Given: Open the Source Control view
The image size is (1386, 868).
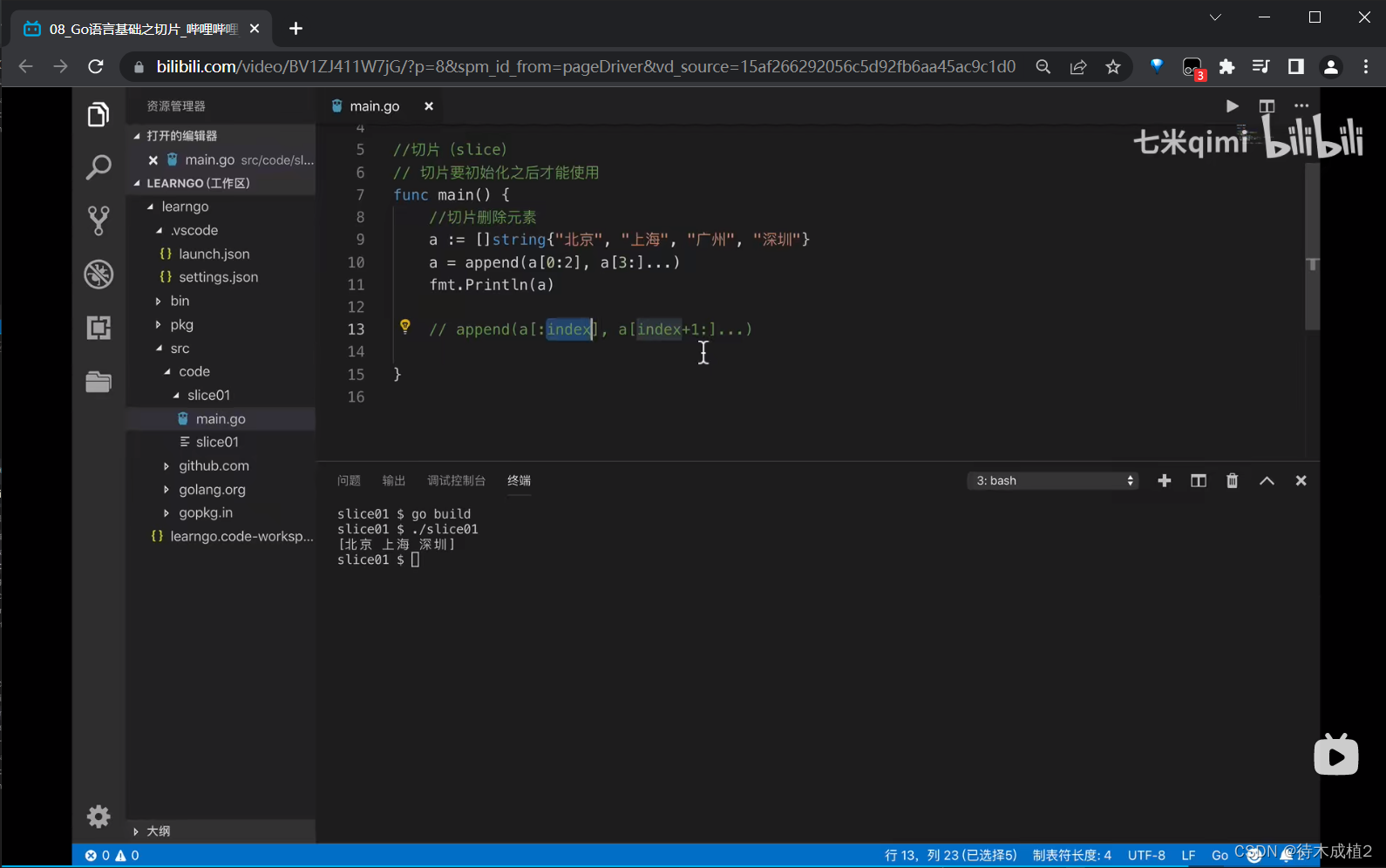Looking at the screenshot, I should click(99, 220).
